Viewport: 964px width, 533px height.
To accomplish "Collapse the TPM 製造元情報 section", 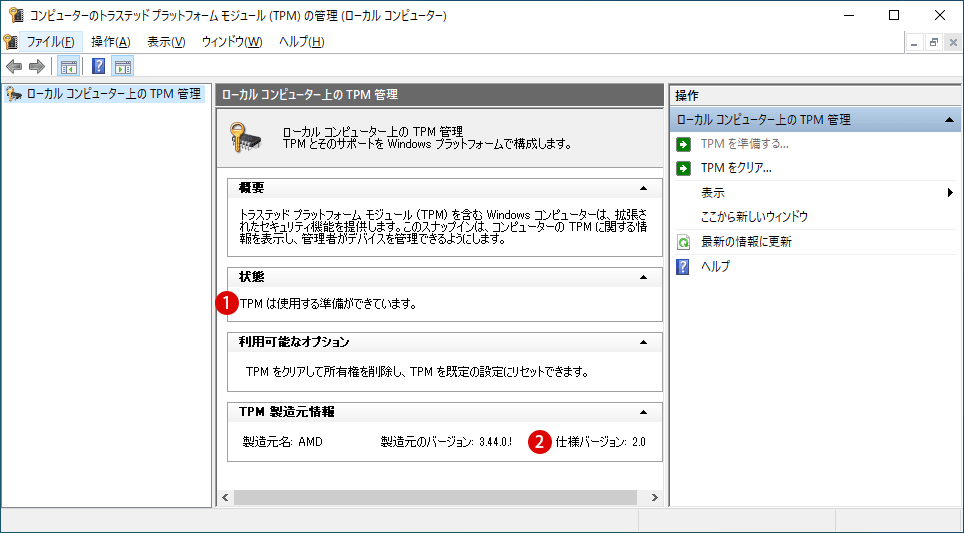I will (x=643, y=412).
